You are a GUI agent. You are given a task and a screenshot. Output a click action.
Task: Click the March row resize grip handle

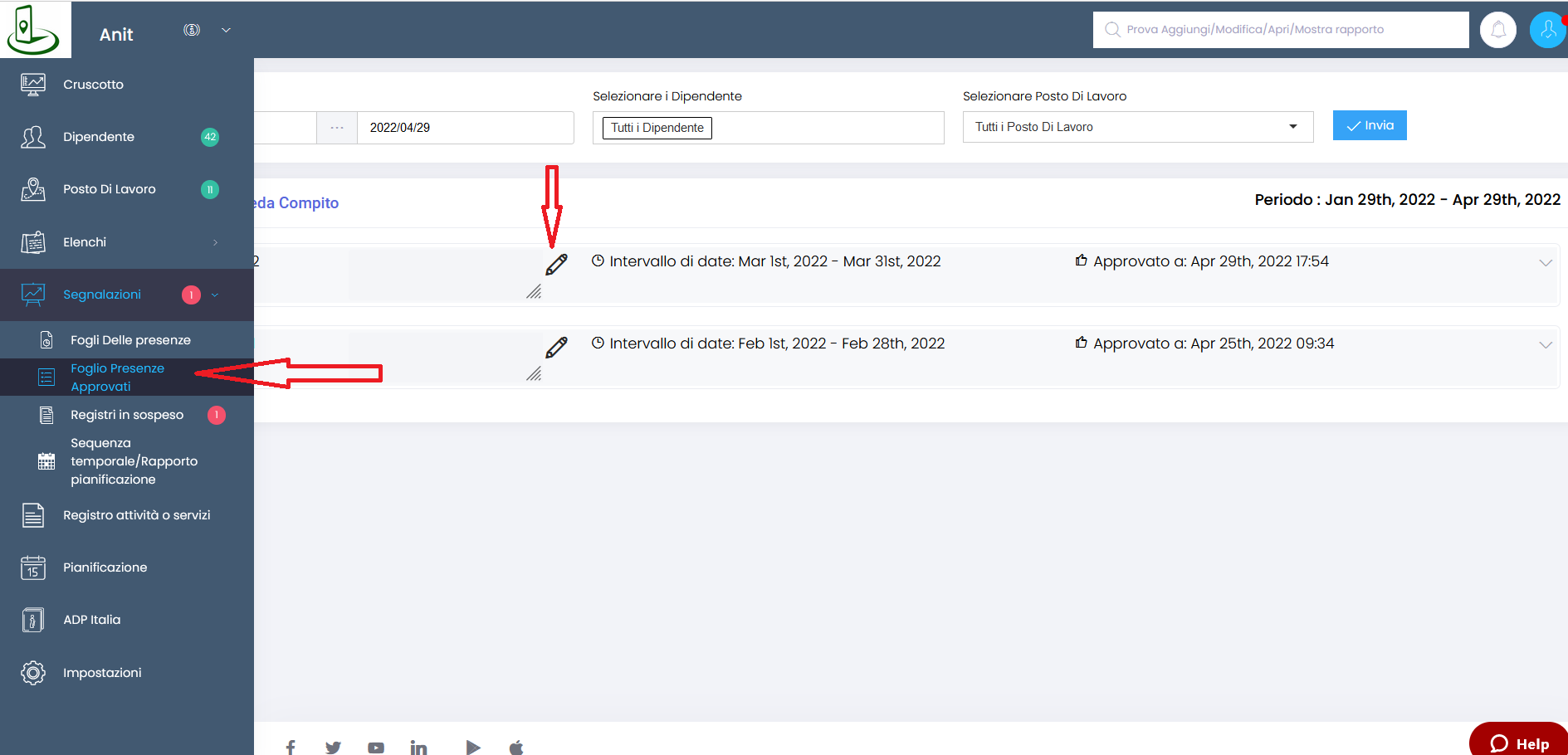(x=534, y=292)
